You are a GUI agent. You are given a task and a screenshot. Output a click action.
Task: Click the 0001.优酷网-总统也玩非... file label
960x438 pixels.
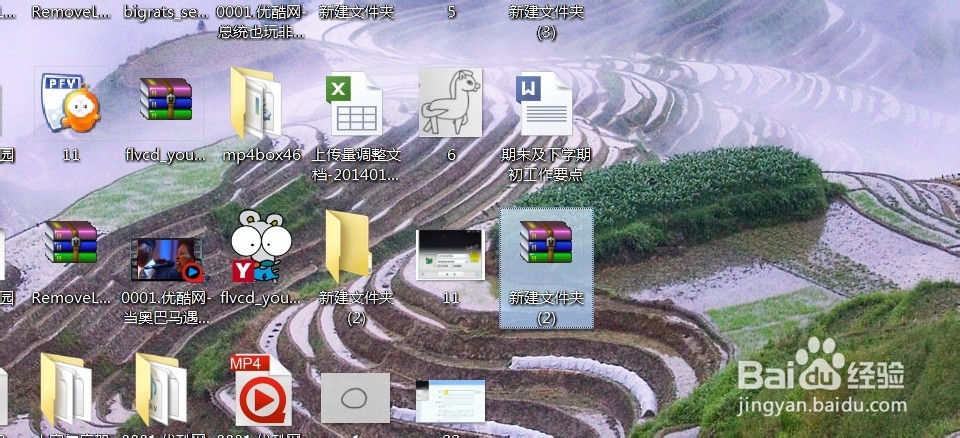tap(261, 21)
